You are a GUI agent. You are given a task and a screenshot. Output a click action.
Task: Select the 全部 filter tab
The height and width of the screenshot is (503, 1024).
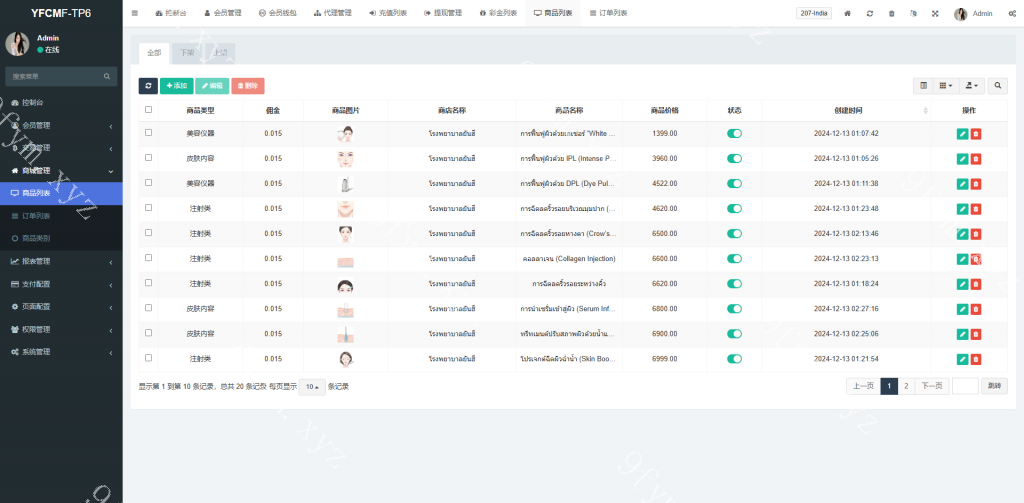pos(154,54)
